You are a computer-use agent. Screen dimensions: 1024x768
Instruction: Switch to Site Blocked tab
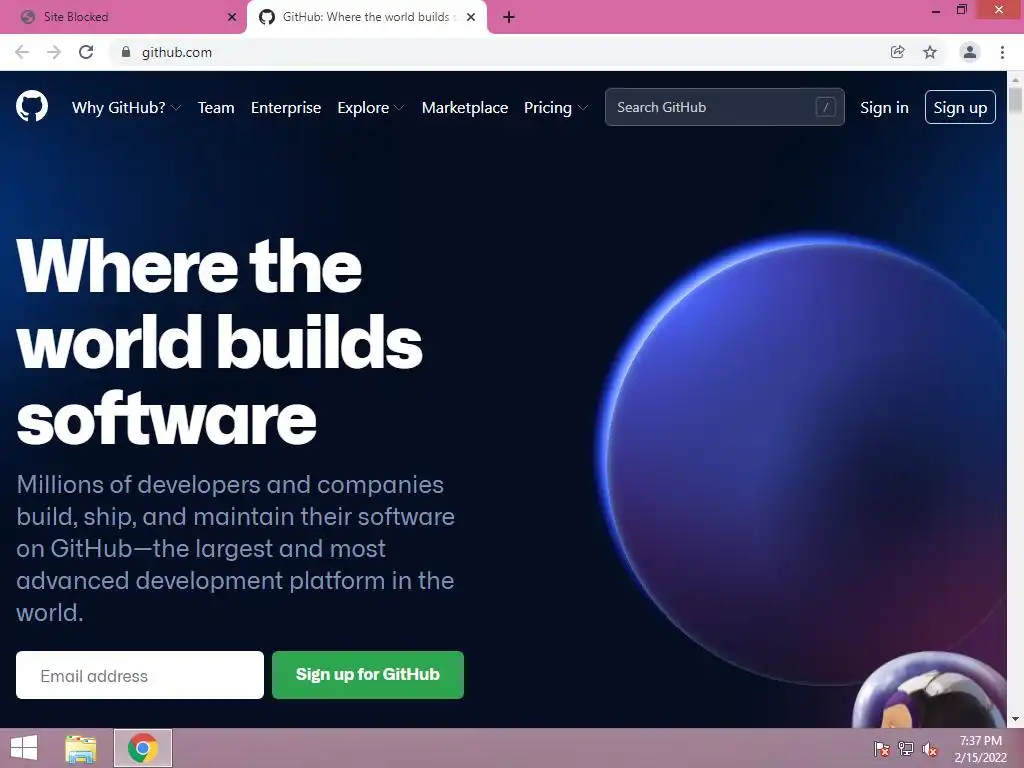point(123,17)
